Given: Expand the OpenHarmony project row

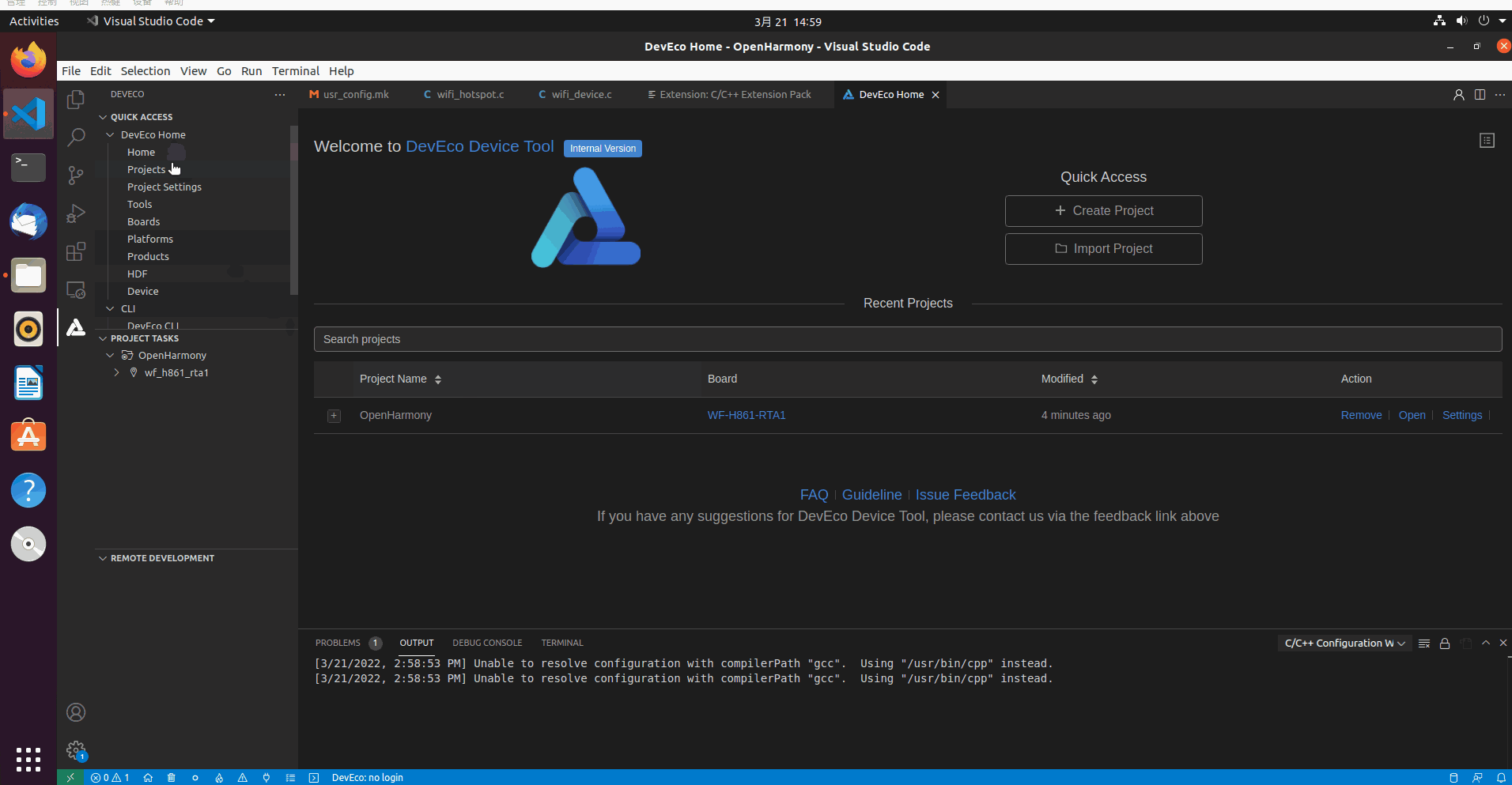Looking at the screenshot, I should (334, 416).
